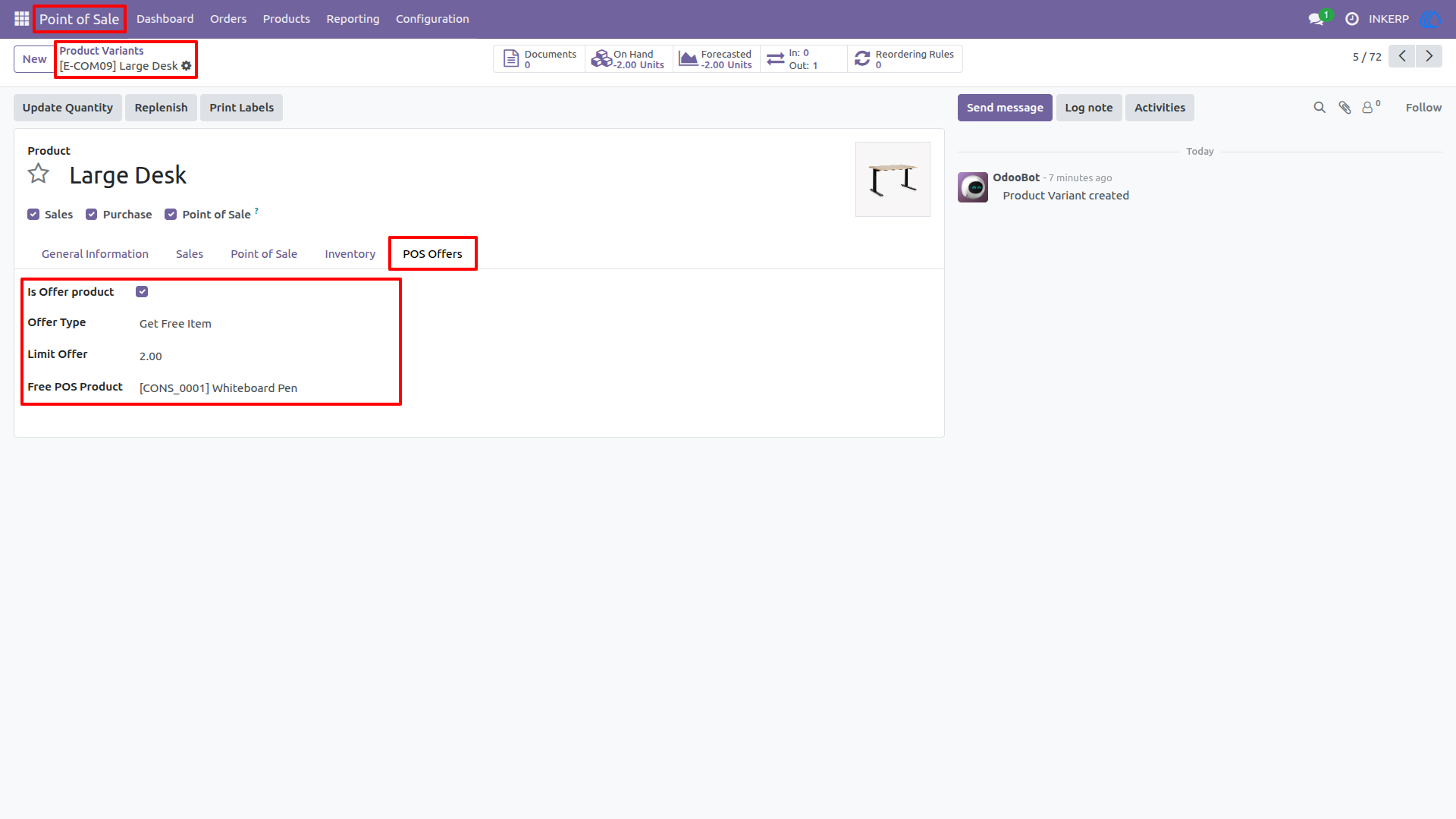The image size is (1456, 819).
Task: Toggle the Sales checkbox
Action: 33,215
